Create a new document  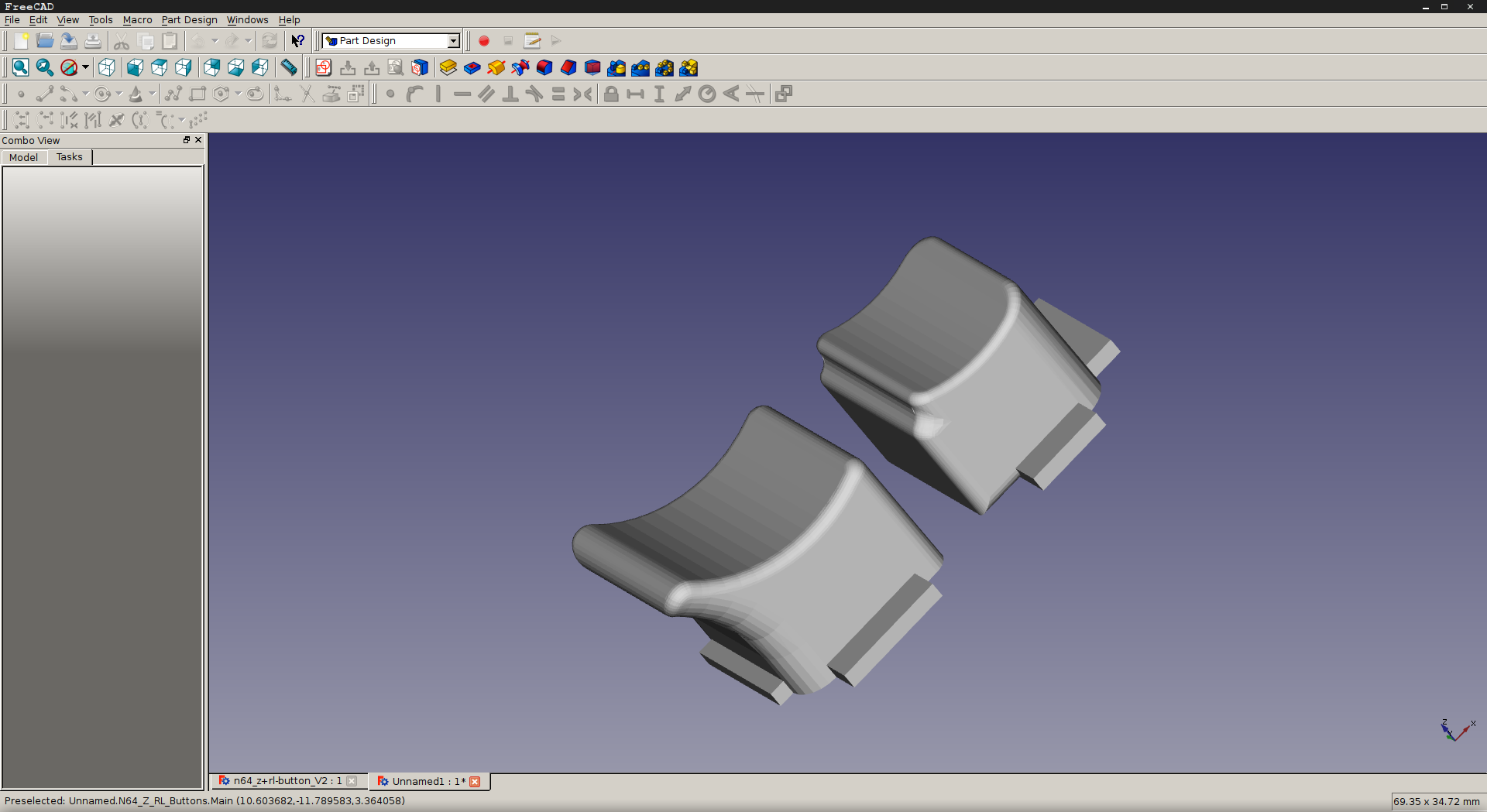click(21, 41)
